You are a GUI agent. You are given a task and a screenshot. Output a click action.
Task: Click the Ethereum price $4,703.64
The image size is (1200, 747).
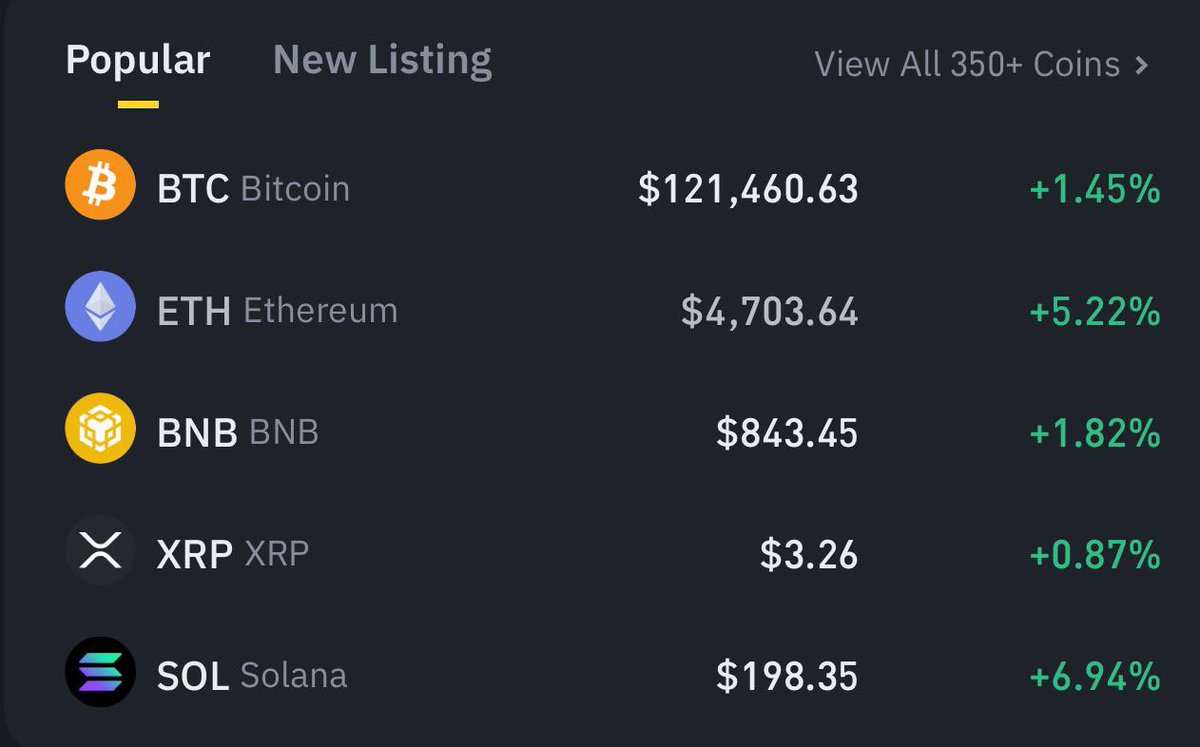point(770,311)
